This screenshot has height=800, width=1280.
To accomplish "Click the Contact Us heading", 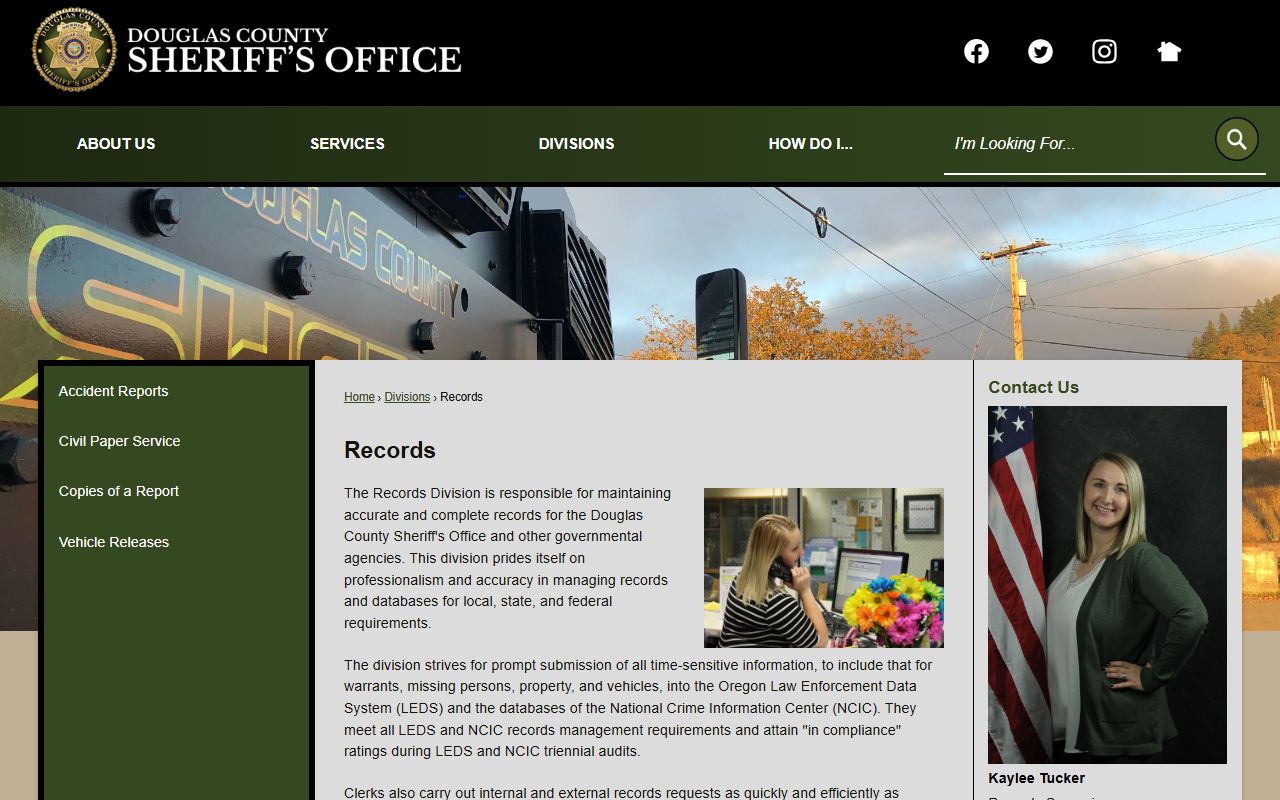I will 1033,387.
